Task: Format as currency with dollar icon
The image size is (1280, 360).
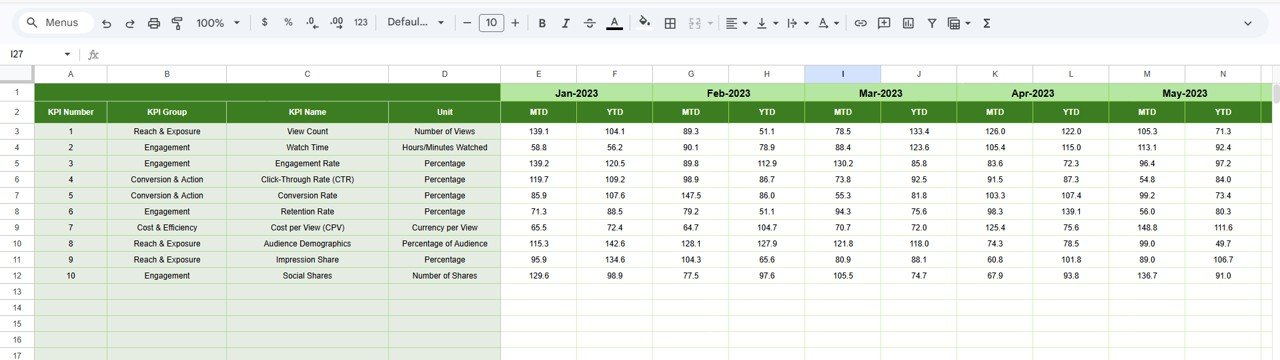Action: pos(264,22)
